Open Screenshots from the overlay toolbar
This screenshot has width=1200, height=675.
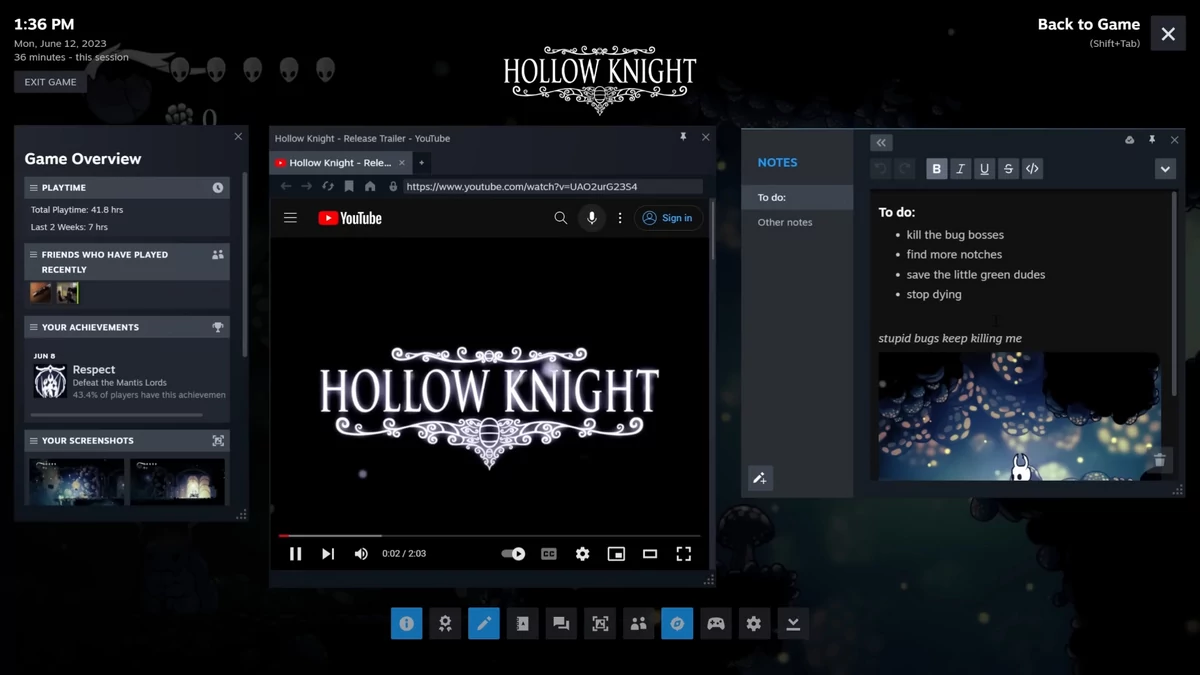click(600, 623)
